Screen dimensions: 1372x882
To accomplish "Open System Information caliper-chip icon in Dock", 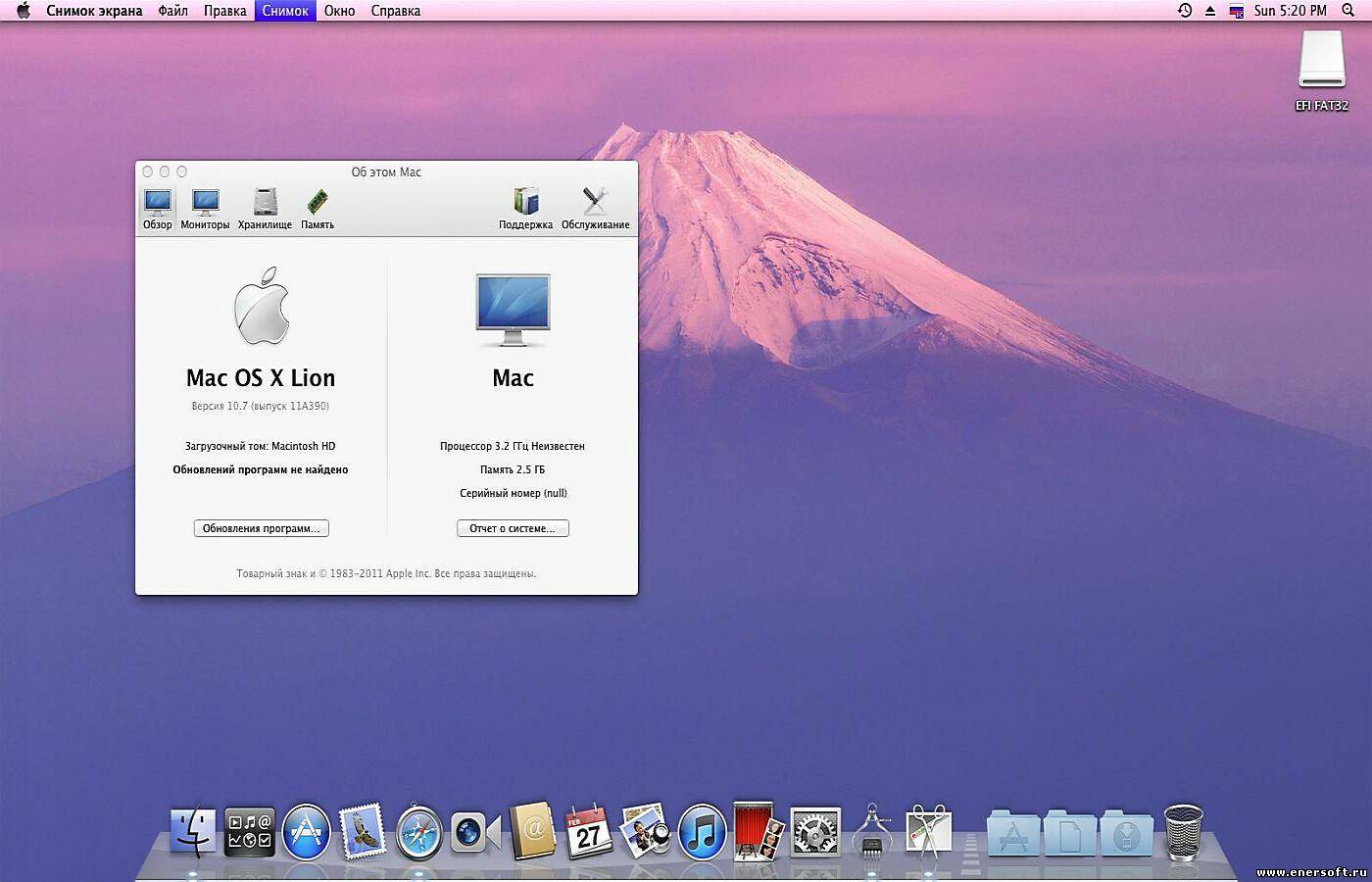I will click(871, 832).
